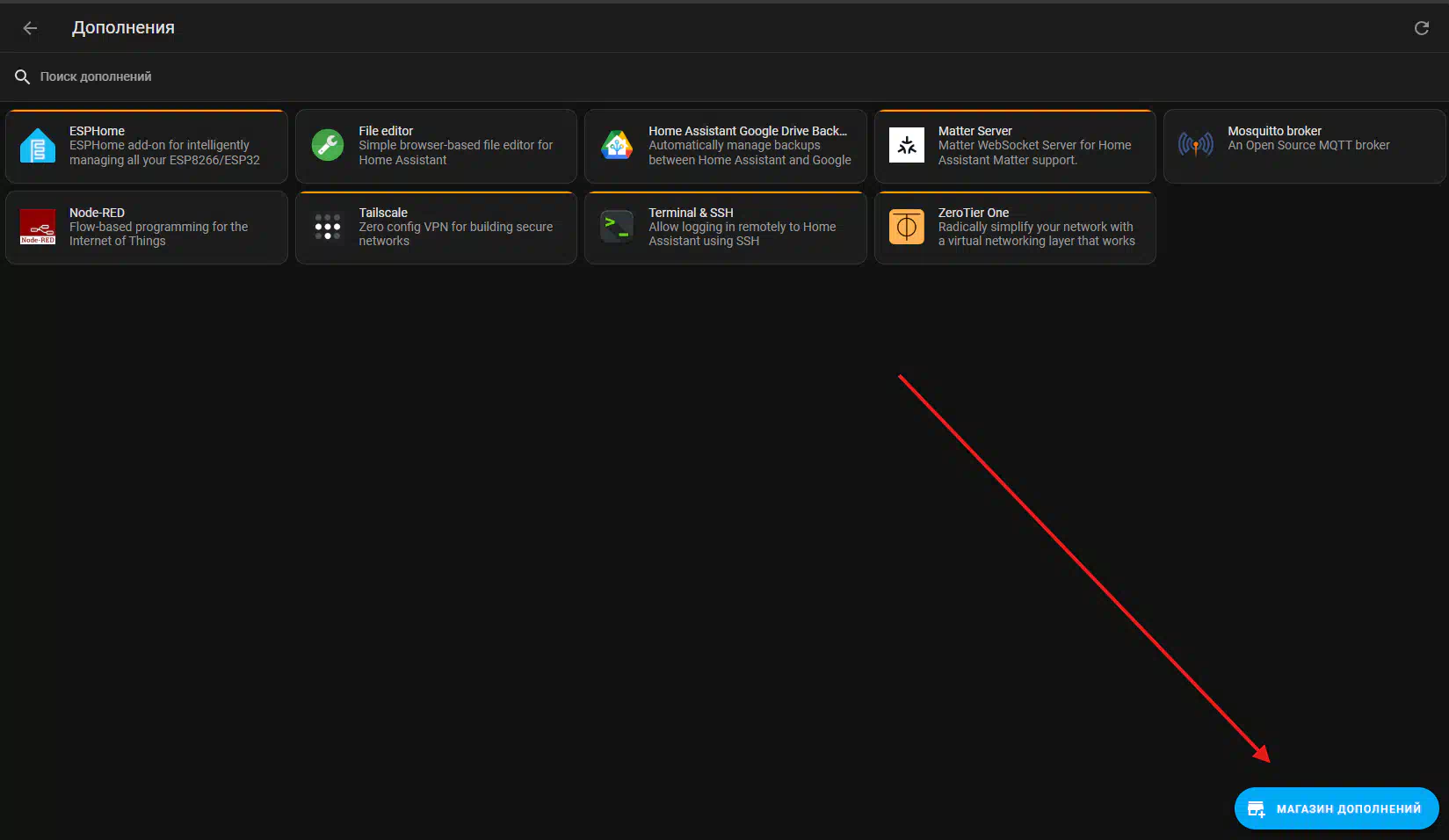The width and height of the screenshot is (1449, 840).
Task: Click 'Simple browser-based file editor' description
Action: click(x=455, y=152)
